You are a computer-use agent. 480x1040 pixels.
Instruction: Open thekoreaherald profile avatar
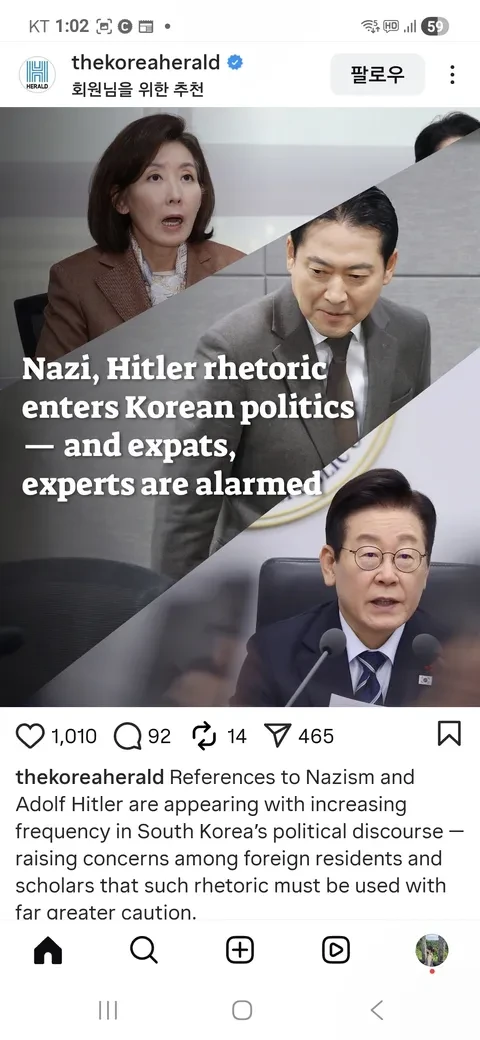coord(37,74)
